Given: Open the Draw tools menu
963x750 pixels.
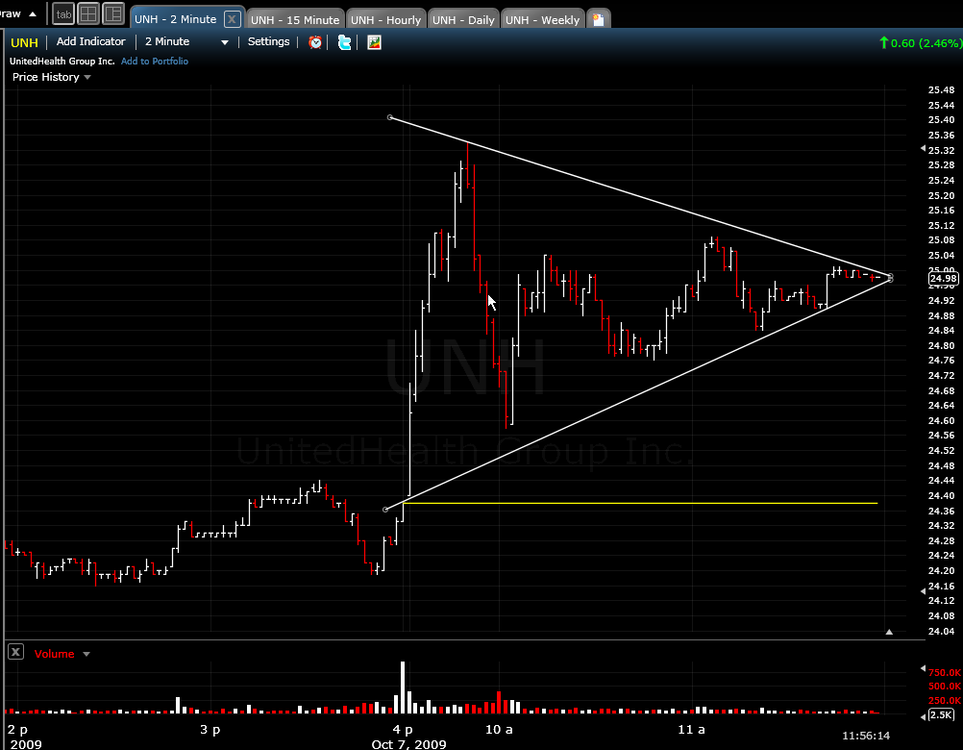Looking at the screenshot, I should (x=17, y=14).
